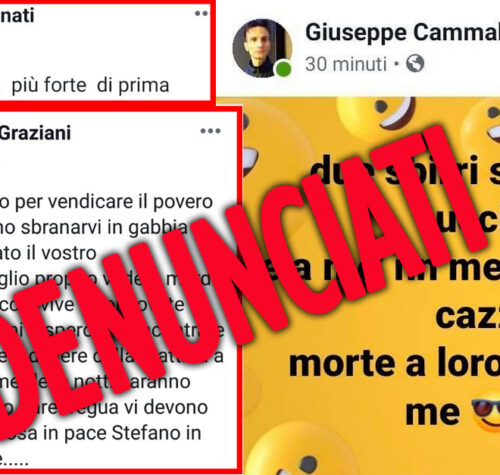Viewport: 500px width, 475px height.
Task: Click the green online status dot
Action: (283, 69)
